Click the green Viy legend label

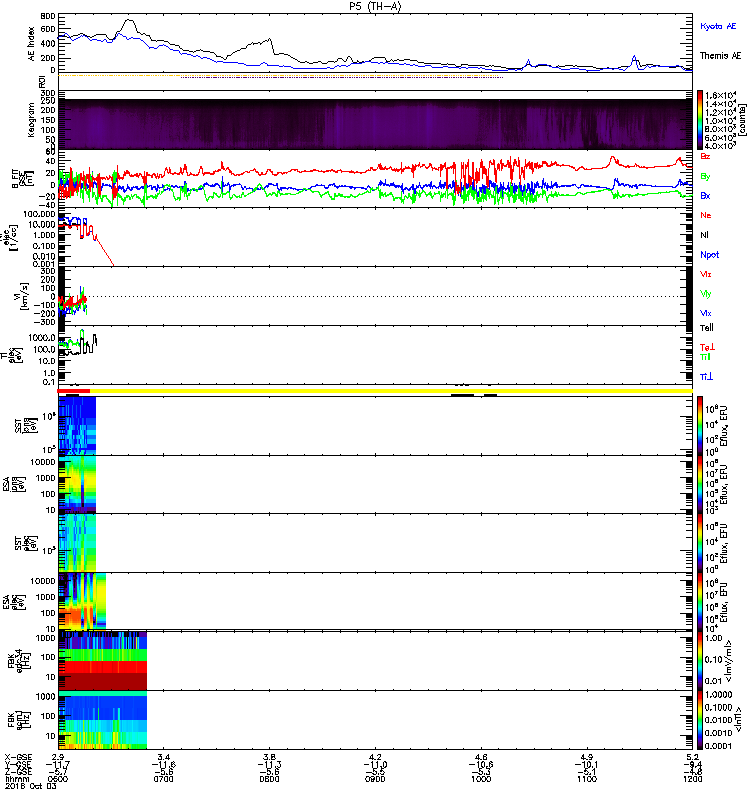(x=706, y=294)
